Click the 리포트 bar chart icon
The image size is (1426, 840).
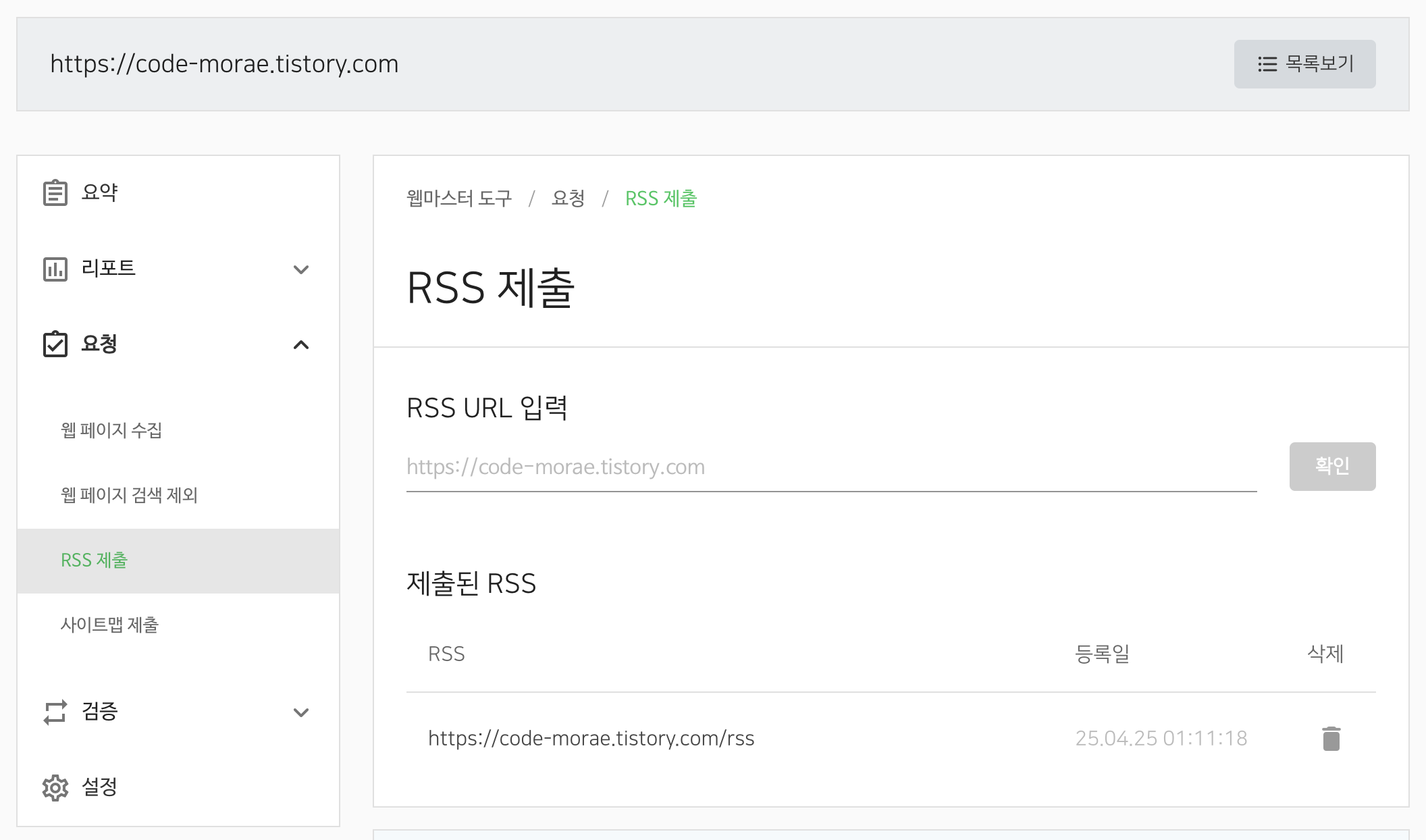[x=55, y=269]
